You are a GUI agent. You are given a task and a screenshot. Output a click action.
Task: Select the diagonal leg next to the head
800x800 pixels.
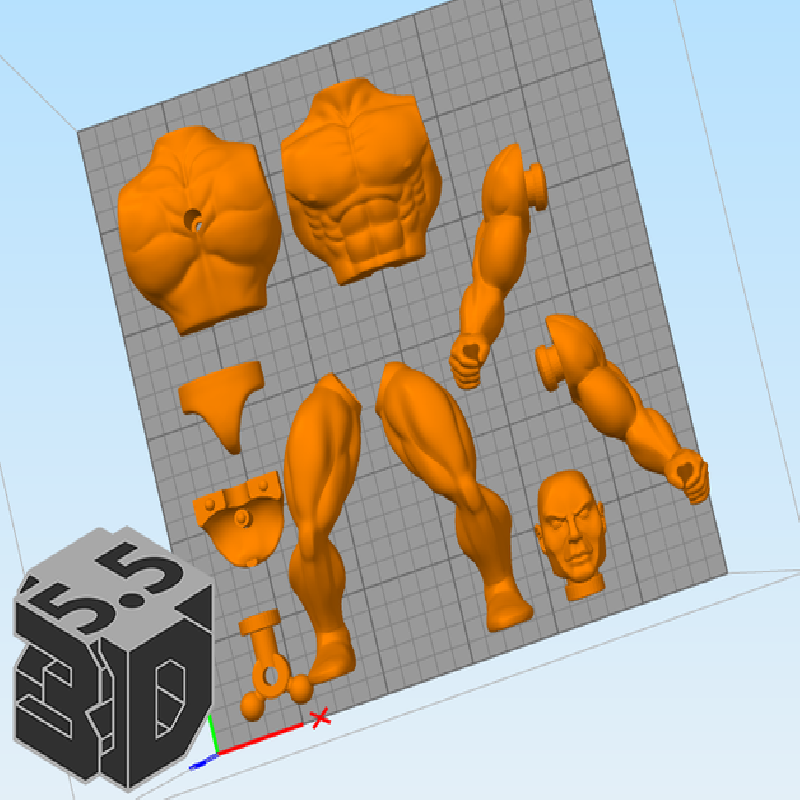(x=455, y=490)
